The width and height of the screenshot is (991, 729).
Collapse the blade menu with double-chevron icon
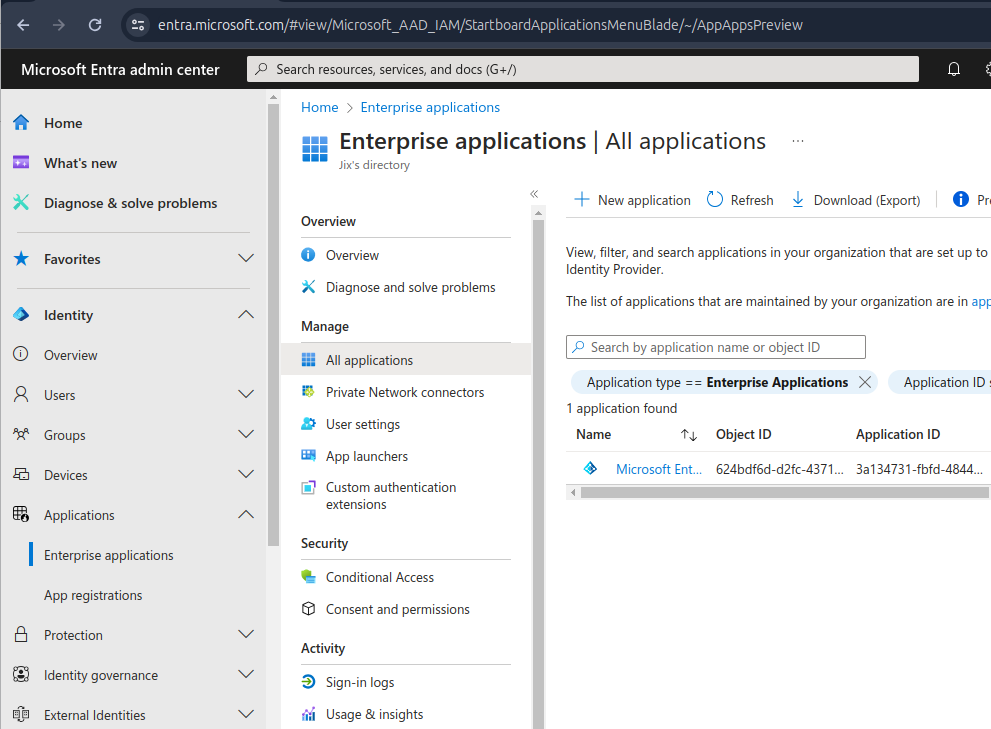[x=534, y=194]
